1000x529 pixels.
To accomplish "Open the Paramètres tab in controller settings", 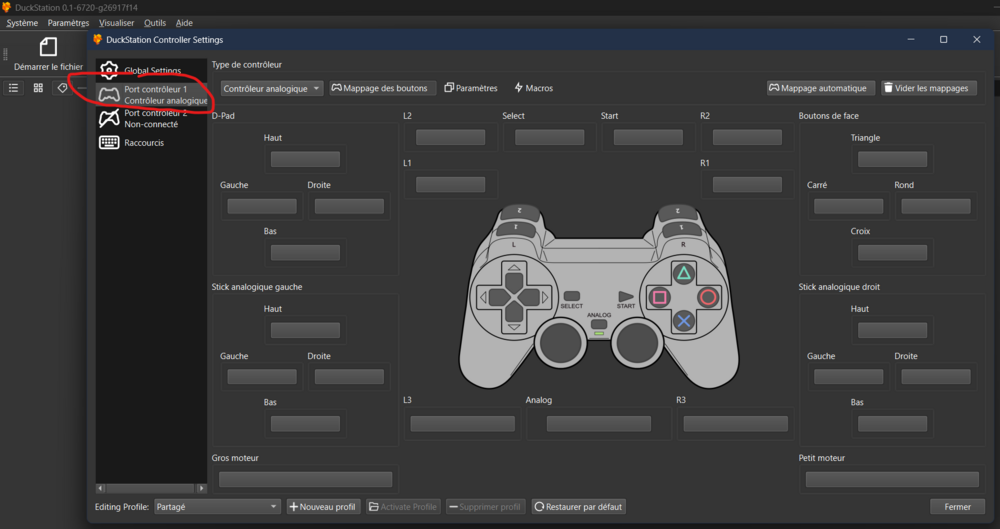I will coord(471,88).
